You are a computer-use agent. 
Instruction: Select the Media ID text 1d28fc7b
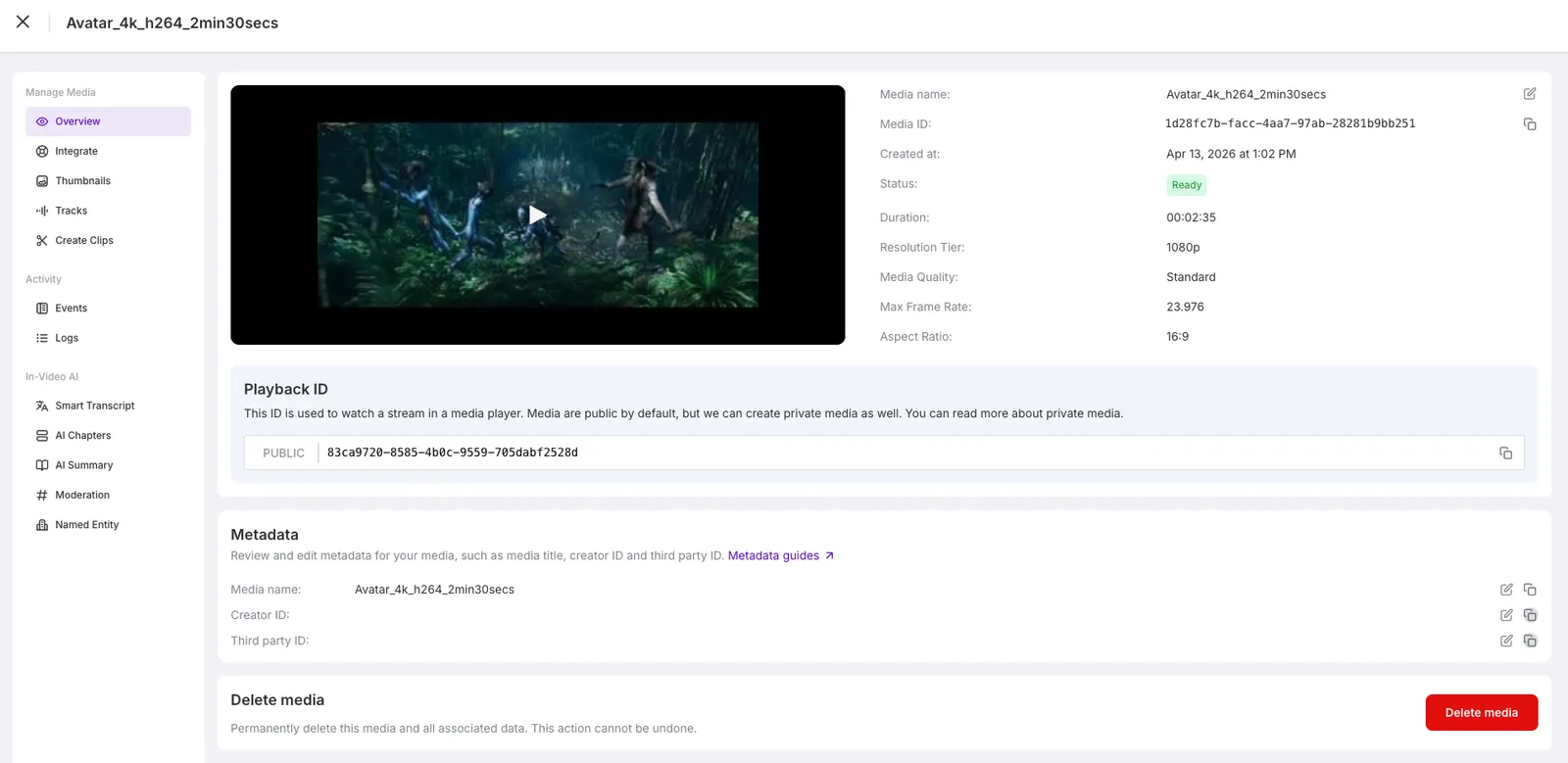coord(1290,123)
